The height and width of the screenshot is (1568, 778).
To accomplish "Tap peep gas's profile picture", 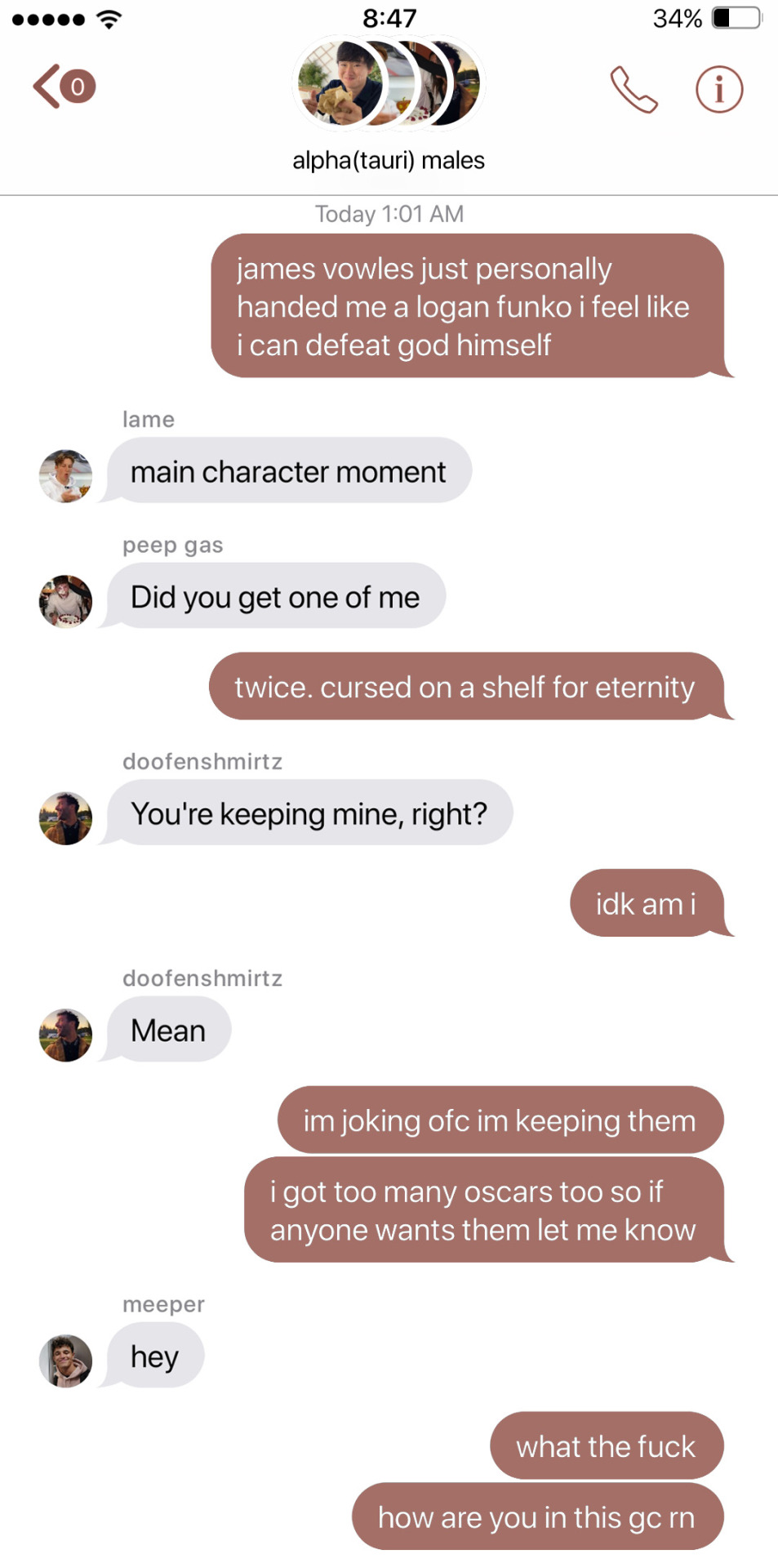I will [65, 601].
